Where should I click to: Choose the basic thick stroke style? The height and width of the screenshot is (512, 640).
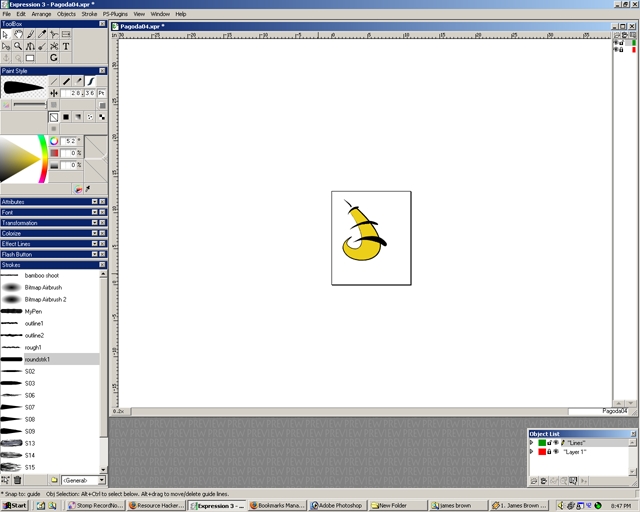66,81
